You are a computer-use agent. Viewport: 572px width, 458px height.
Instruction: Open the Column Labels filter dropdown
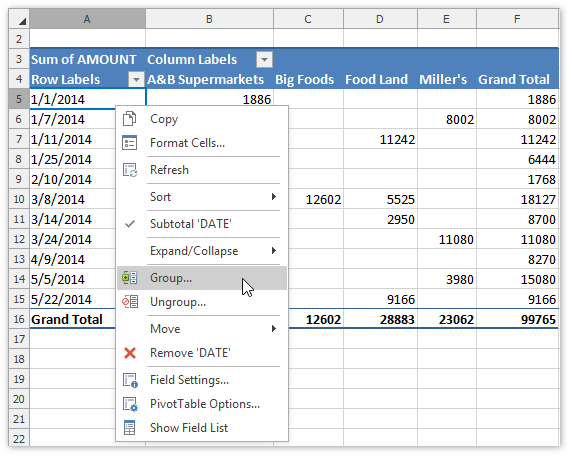click(x=264, y=59)
